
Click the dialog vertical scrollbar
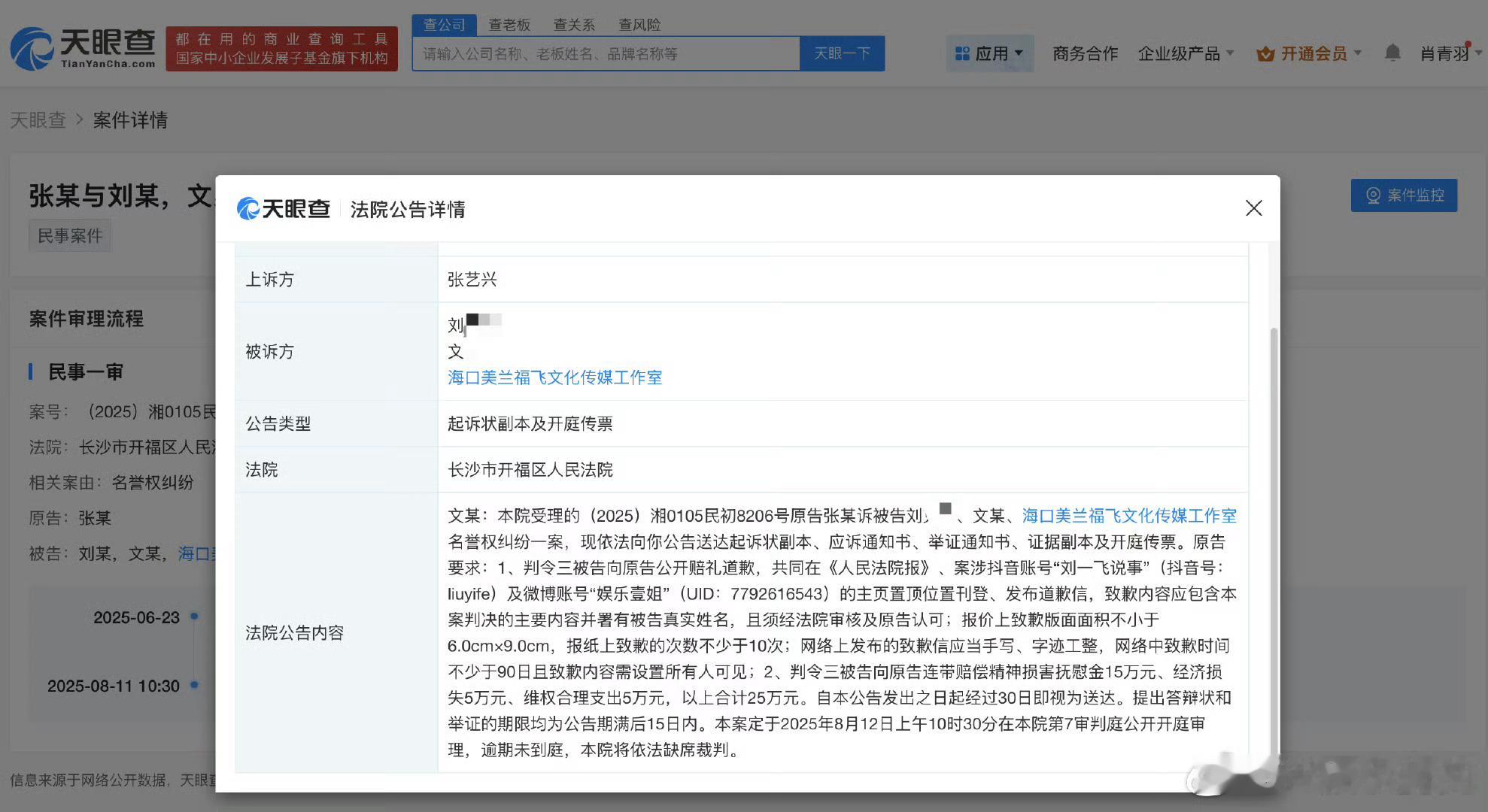click(1273, 541)
